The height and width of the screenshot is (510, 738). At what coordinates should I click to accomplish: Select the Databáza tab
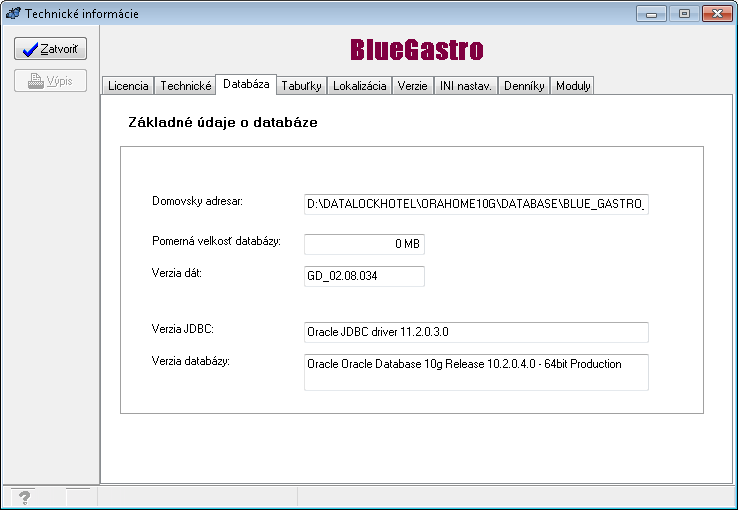pos(246,84)
